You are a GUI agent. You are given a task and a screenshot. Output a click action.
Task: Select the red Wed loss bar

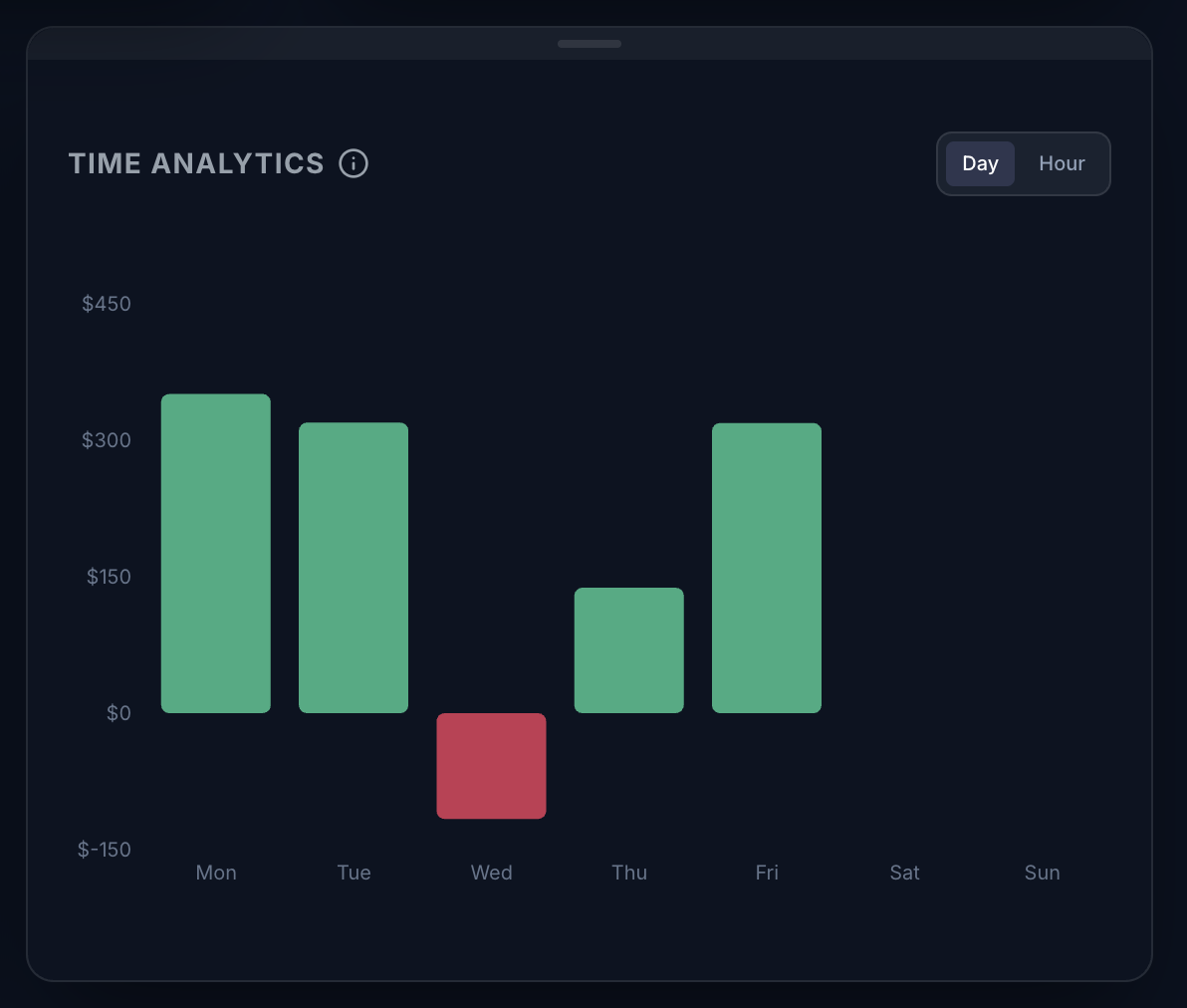(491, 766)
